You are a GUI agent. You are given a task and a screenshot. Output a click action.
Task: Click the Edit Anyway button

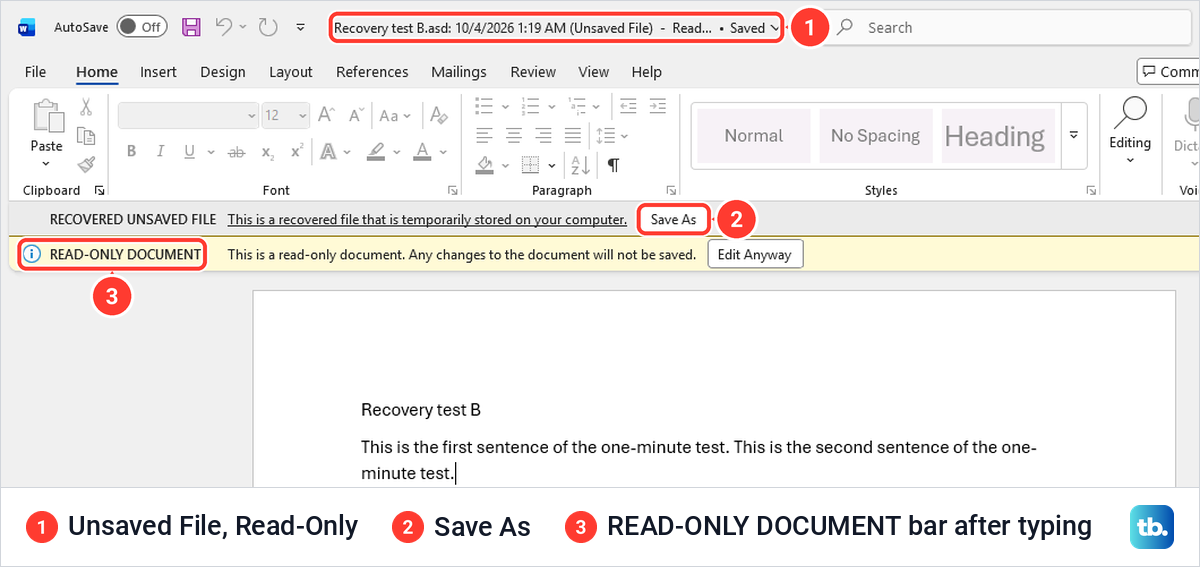(755, 254)
